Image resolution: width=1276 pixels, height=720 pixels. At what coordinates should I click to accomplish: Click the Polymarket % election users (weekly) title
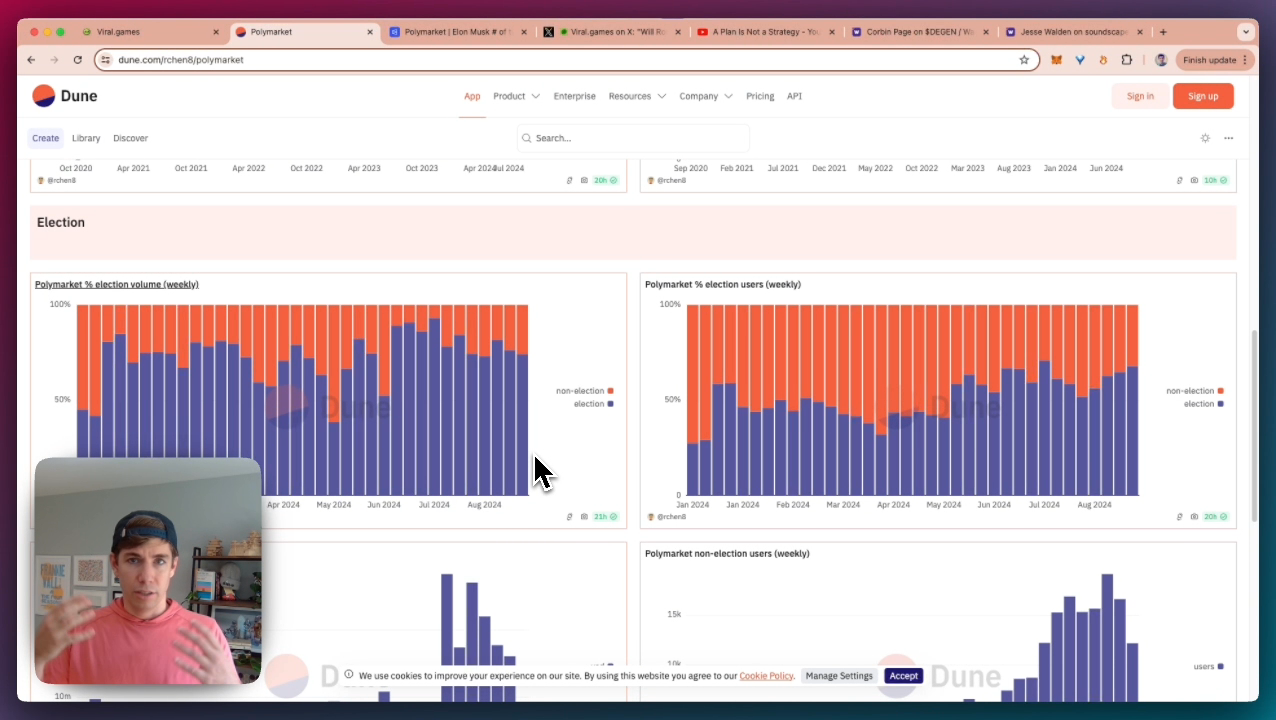click(723, 284)
